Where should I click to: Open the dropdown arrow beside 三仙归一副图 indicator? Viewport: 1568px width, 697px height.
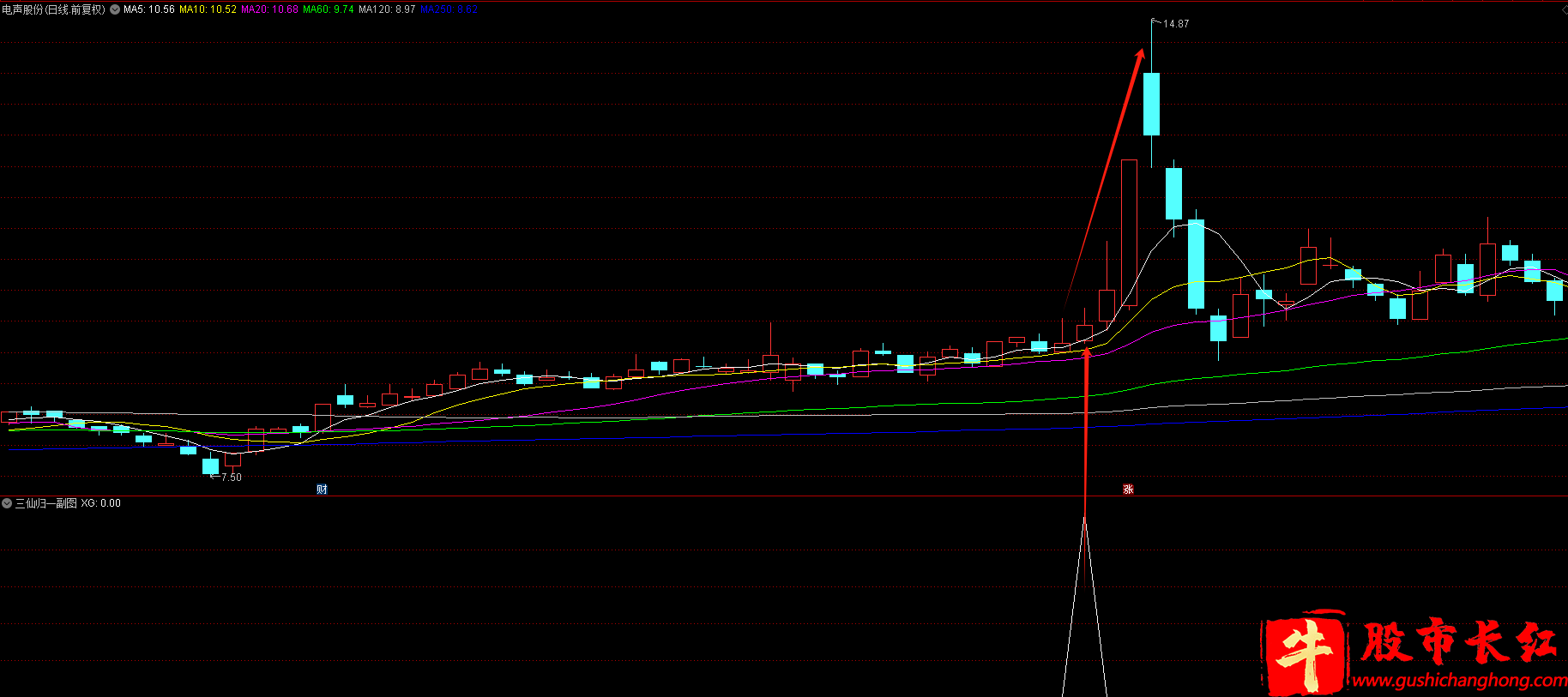coord(7,503)
